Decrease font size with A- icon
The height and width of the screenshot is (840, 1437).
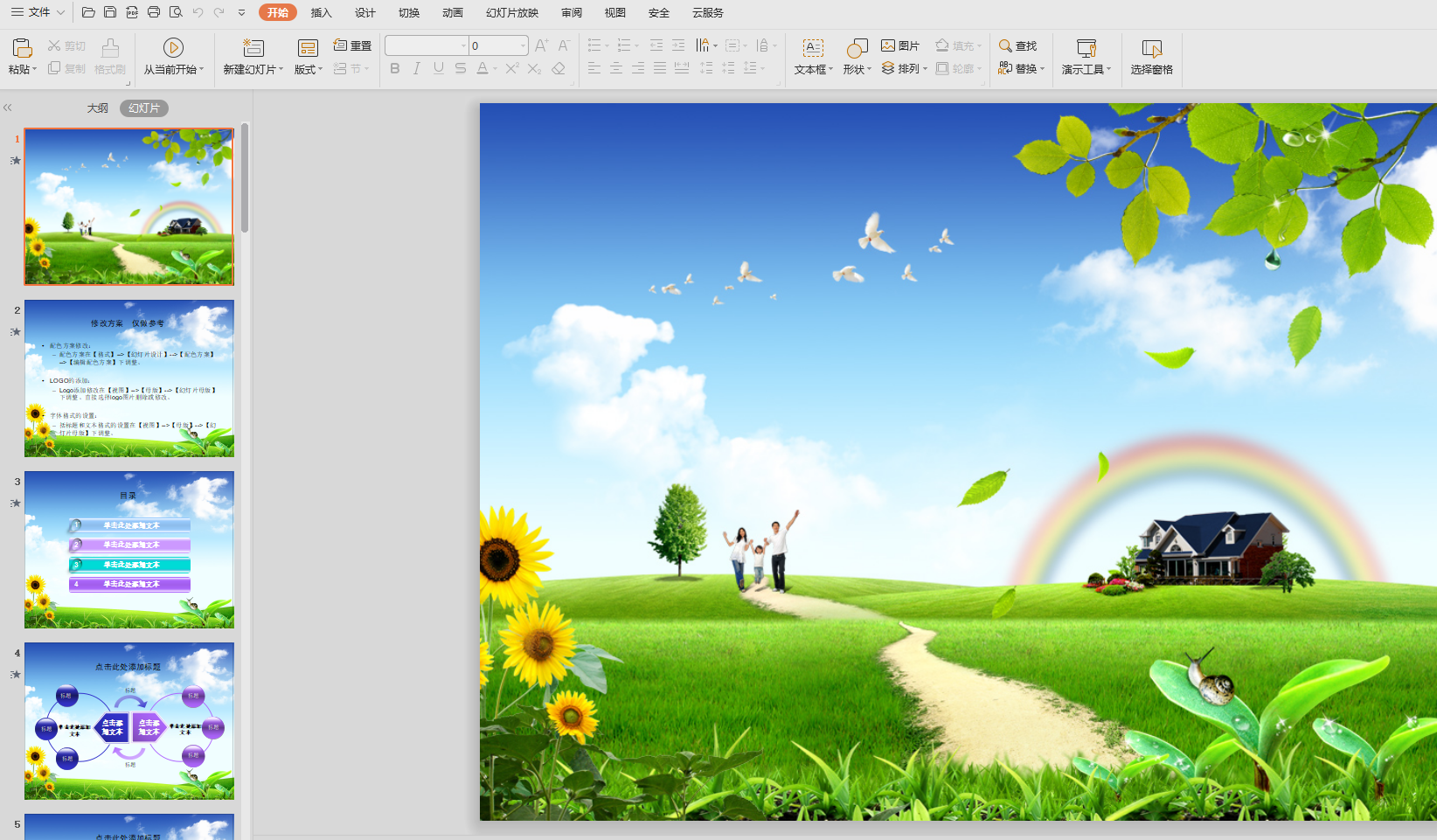564,45
